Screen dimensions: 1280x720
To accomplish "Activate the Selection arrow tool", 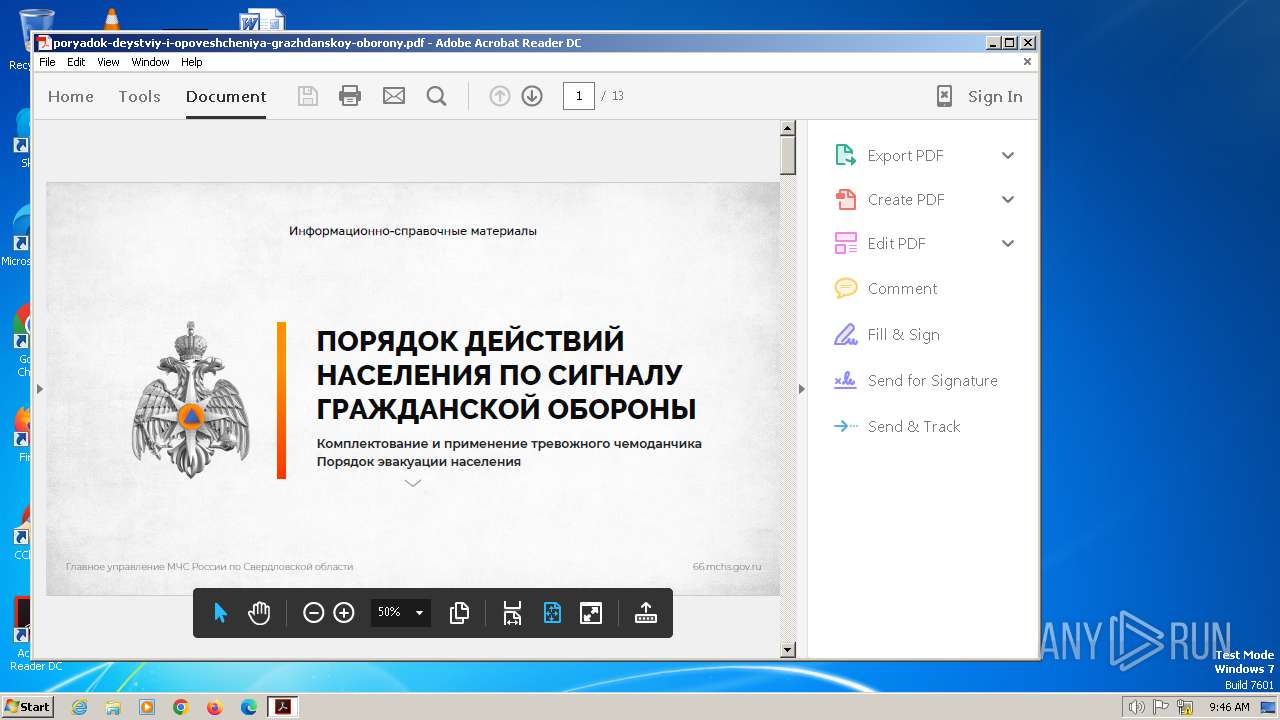I will click(x=221, y=613).
